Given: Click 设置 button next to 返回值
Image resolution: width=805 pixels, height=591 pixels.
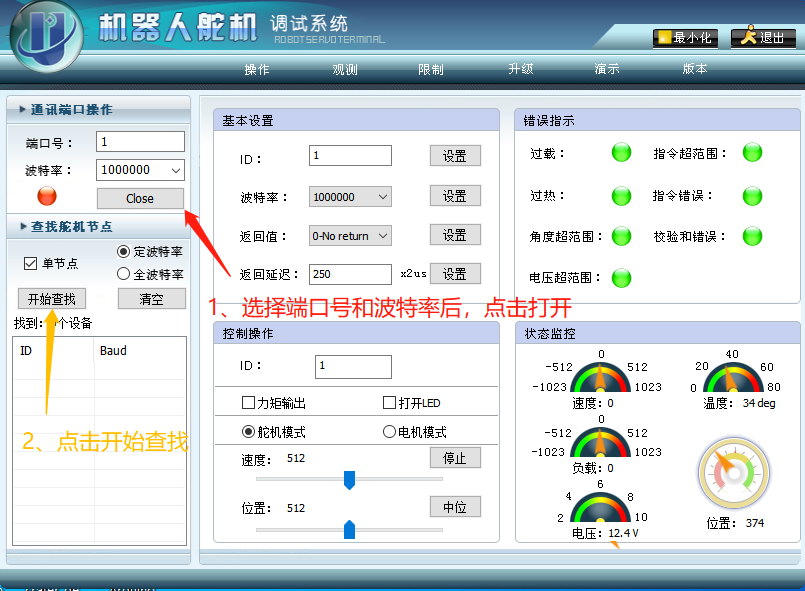Looking at the screenshot, I should (x=455, y=235).
